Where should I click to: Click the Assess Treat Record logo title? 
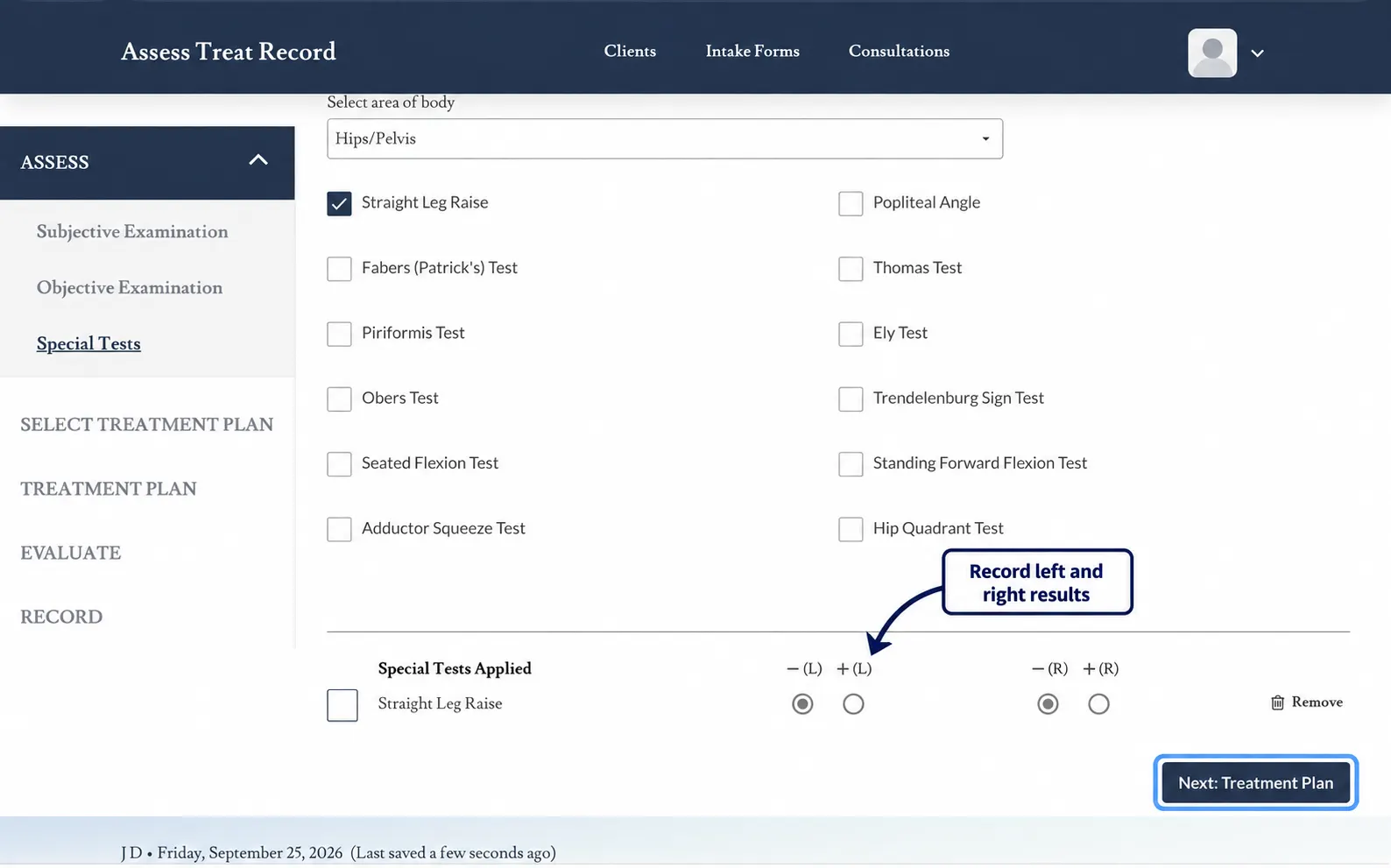click(x=229, y=52)
